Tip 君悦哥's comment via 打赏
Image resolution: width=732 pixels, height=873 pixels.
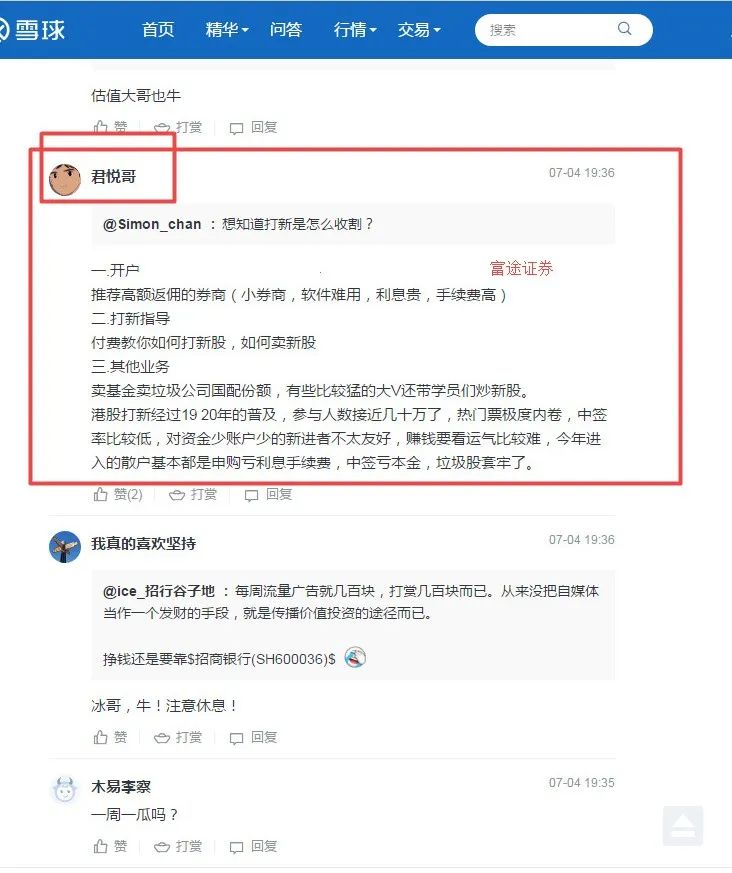(193, 494)
